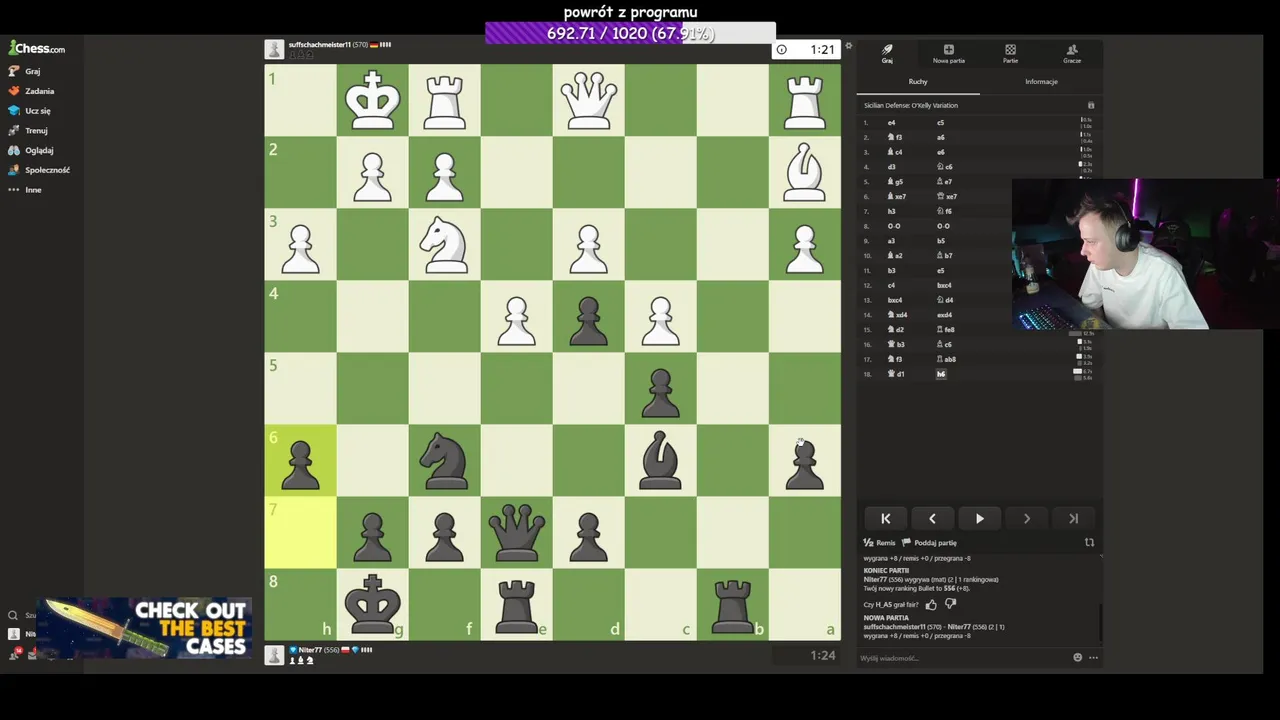Click the chat panel scrollbar

pos(1101,622)
